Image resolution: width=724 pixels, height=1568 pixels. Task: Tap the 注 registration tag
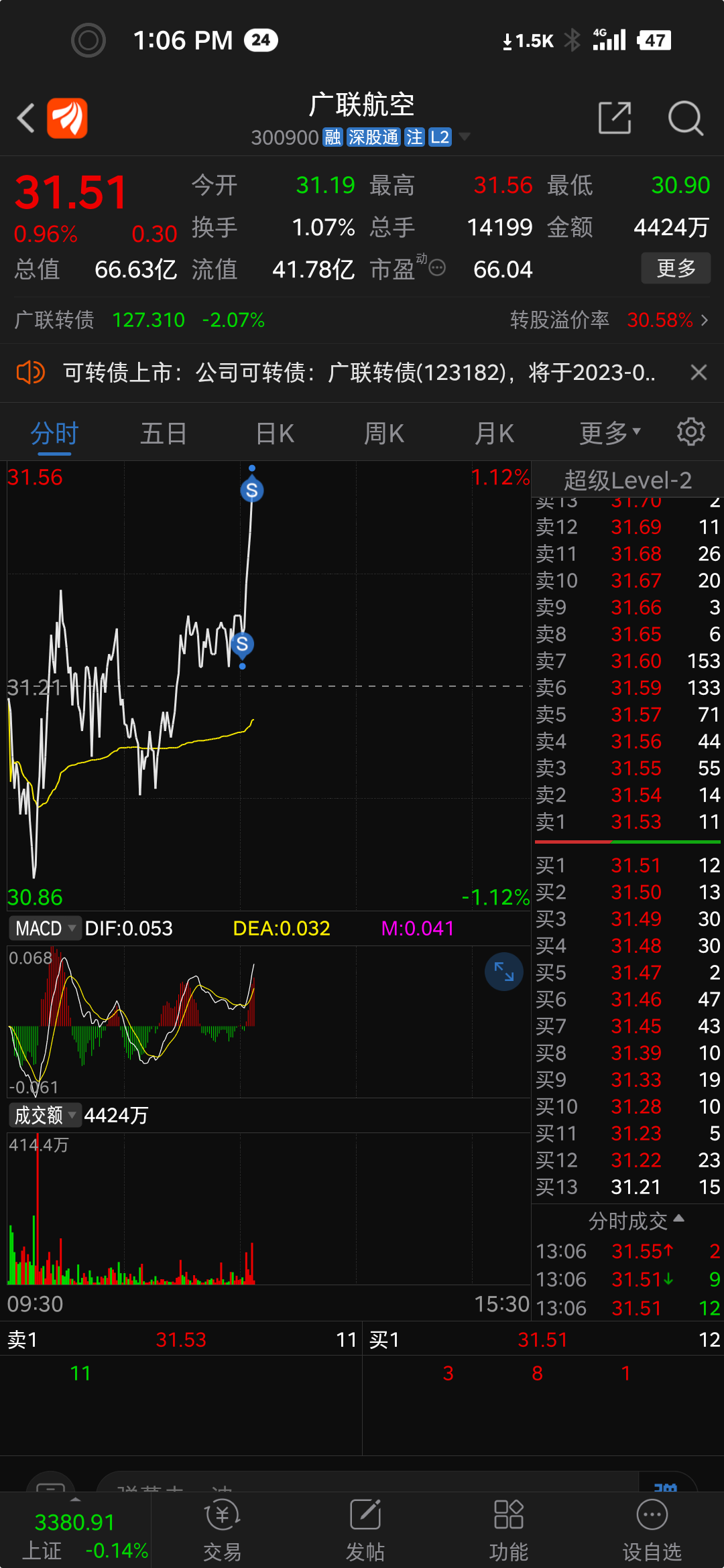click(414, 137)
